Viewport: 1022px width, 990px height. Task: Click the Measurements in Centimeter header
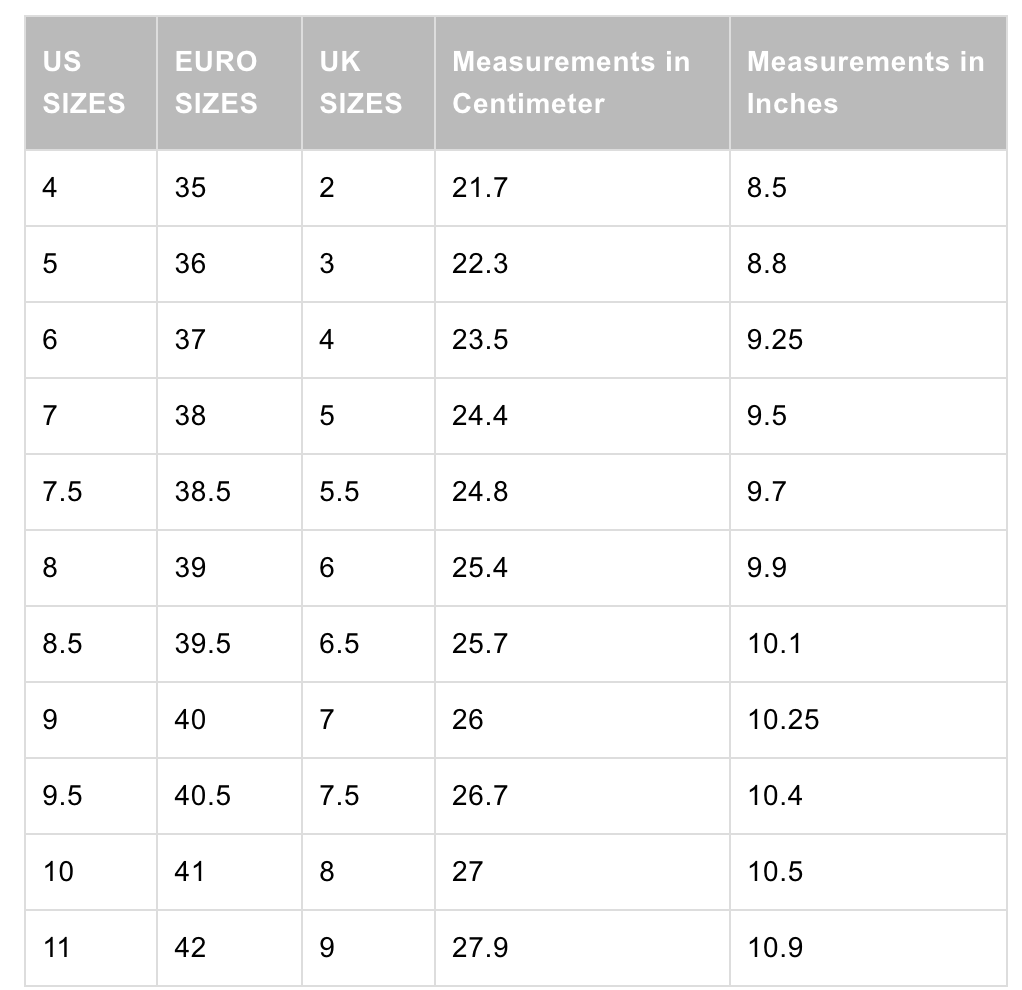point(571,82)
